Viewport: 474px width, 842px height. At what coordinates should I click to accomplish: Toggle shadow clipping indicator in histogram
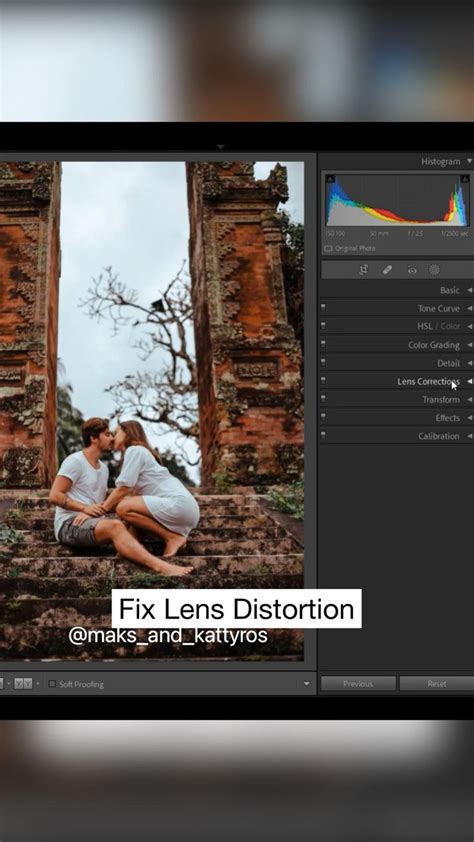click(x=330, y=179)
